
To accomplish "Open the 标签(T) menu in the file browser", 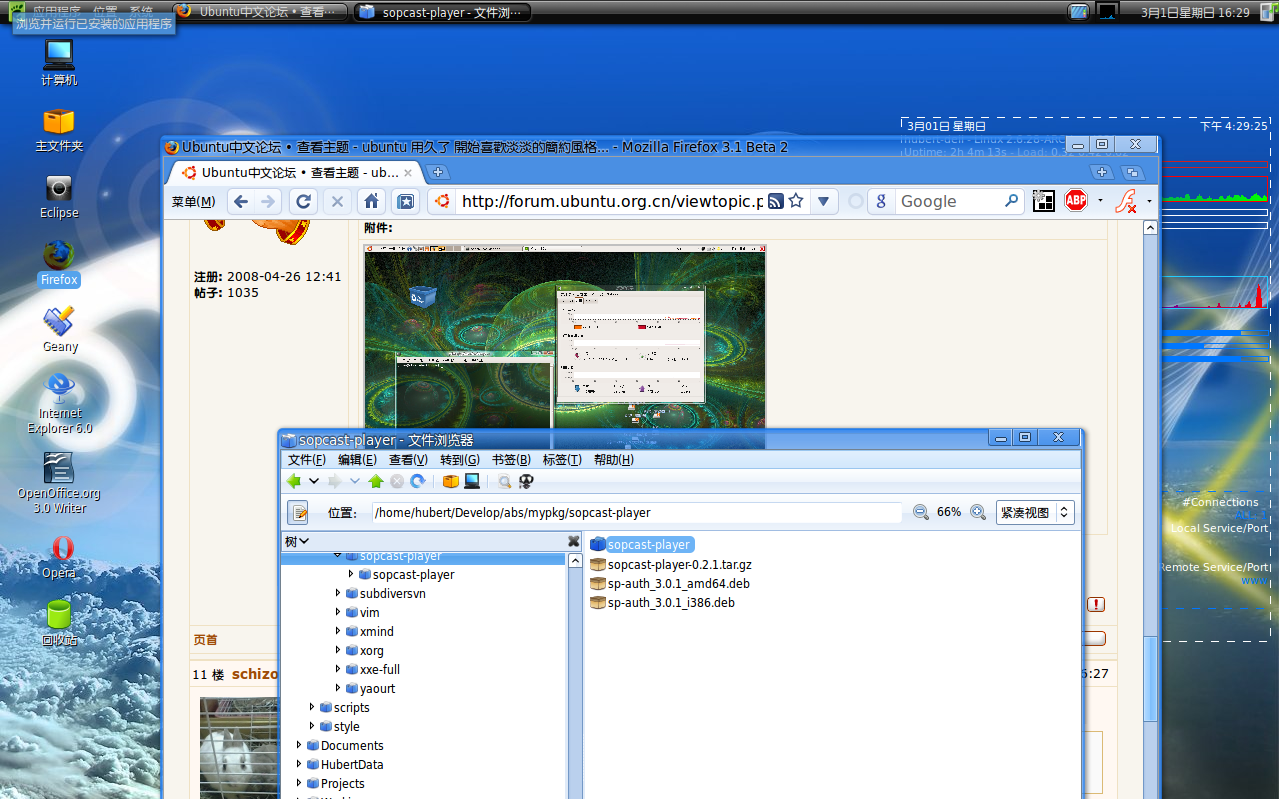I will tap(562, 460).
